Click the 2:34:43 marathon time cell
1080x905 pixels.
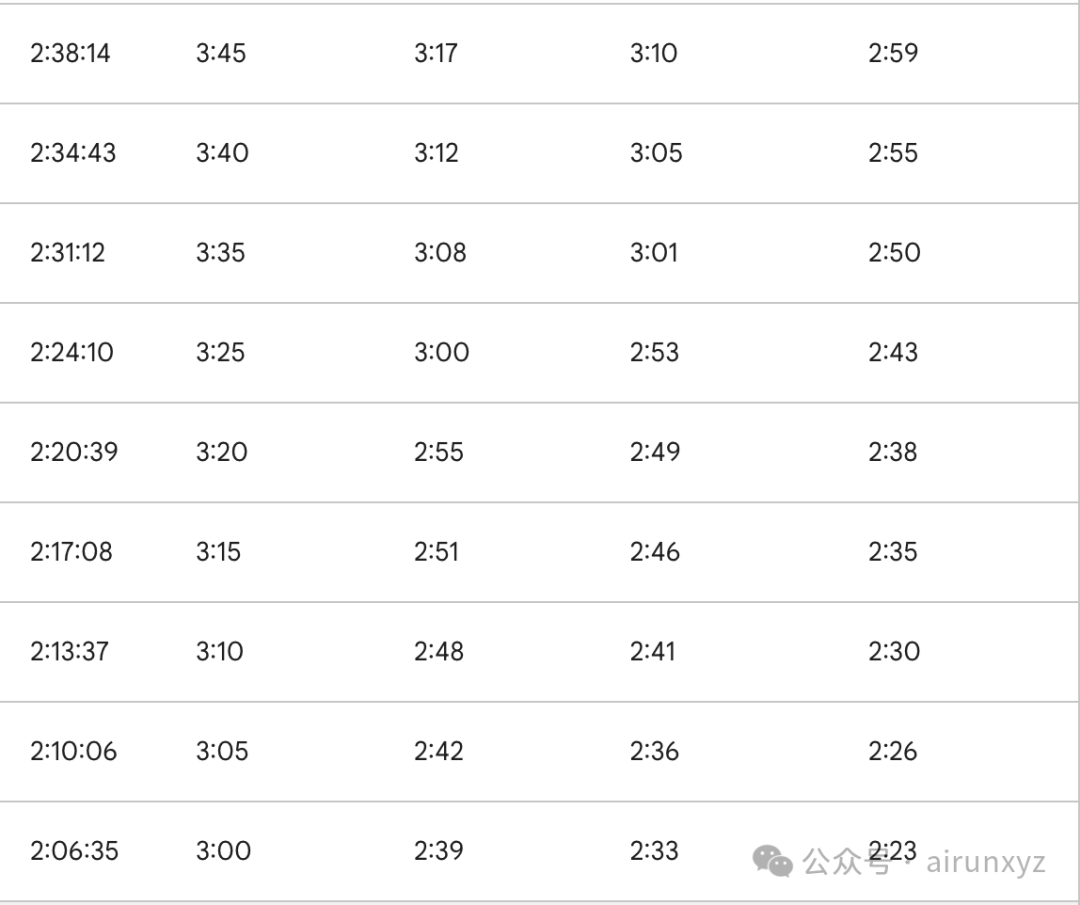(x=73, y=153)
